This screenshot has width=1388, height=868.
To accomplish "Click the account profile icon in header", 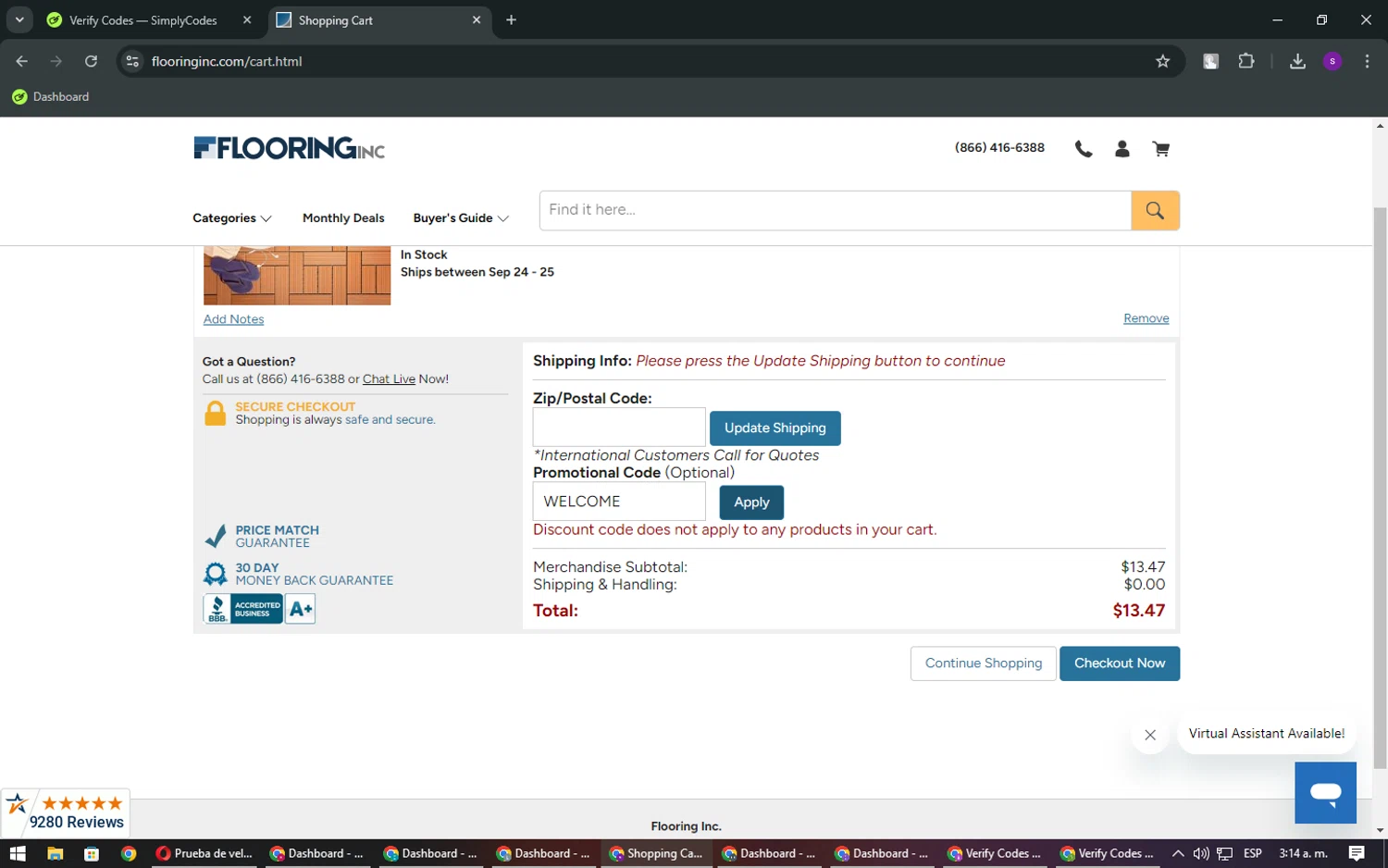I will tap(1122, 149).
